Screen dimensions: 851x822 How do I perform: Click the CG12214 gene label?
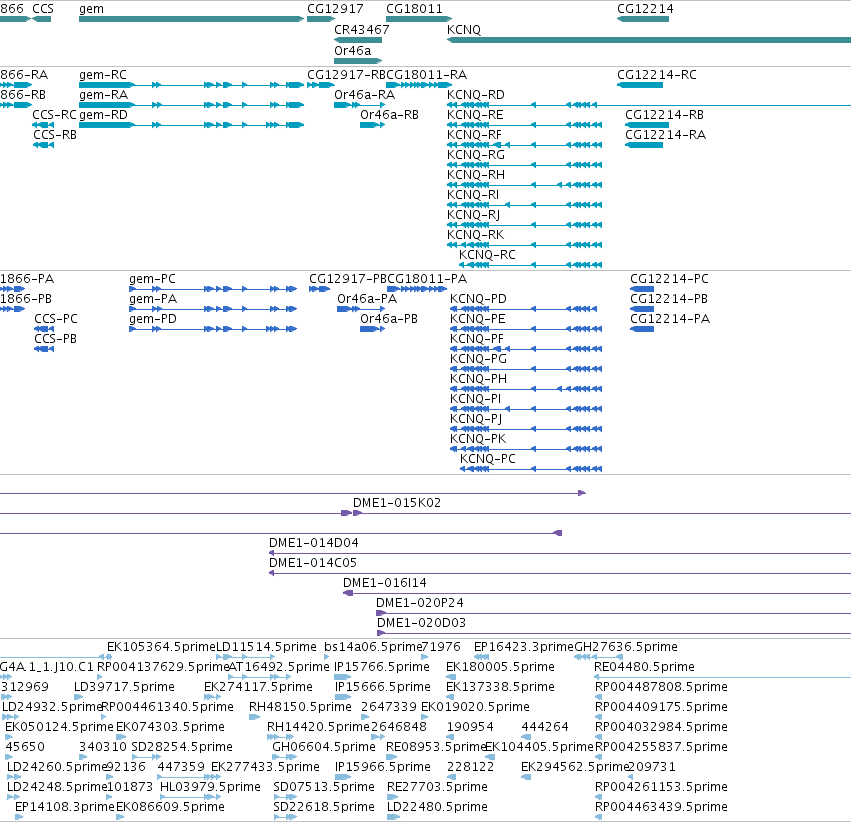[x=645, y=9]
